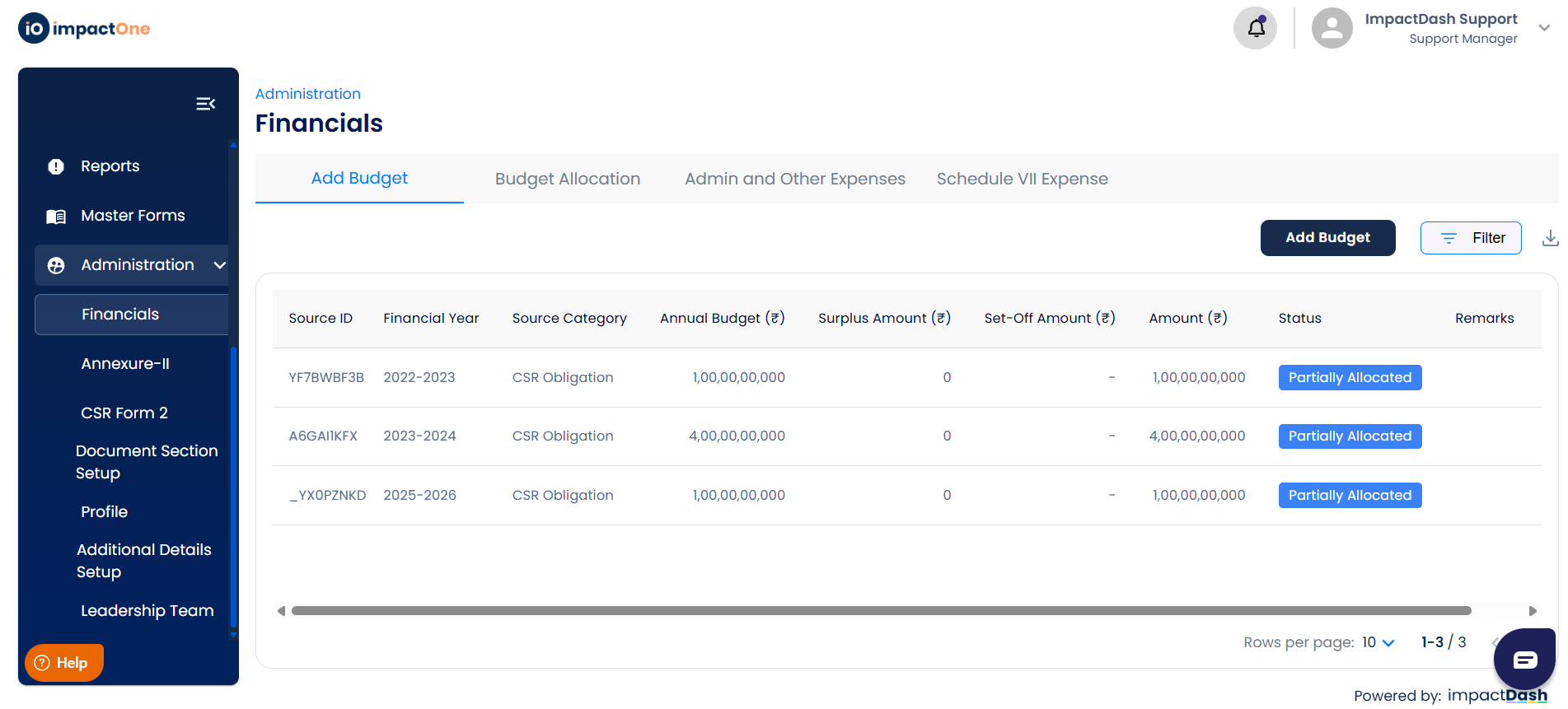Click the impactOne logo
The width and height of the screenshot is (1568, 709).
(84, 29)
